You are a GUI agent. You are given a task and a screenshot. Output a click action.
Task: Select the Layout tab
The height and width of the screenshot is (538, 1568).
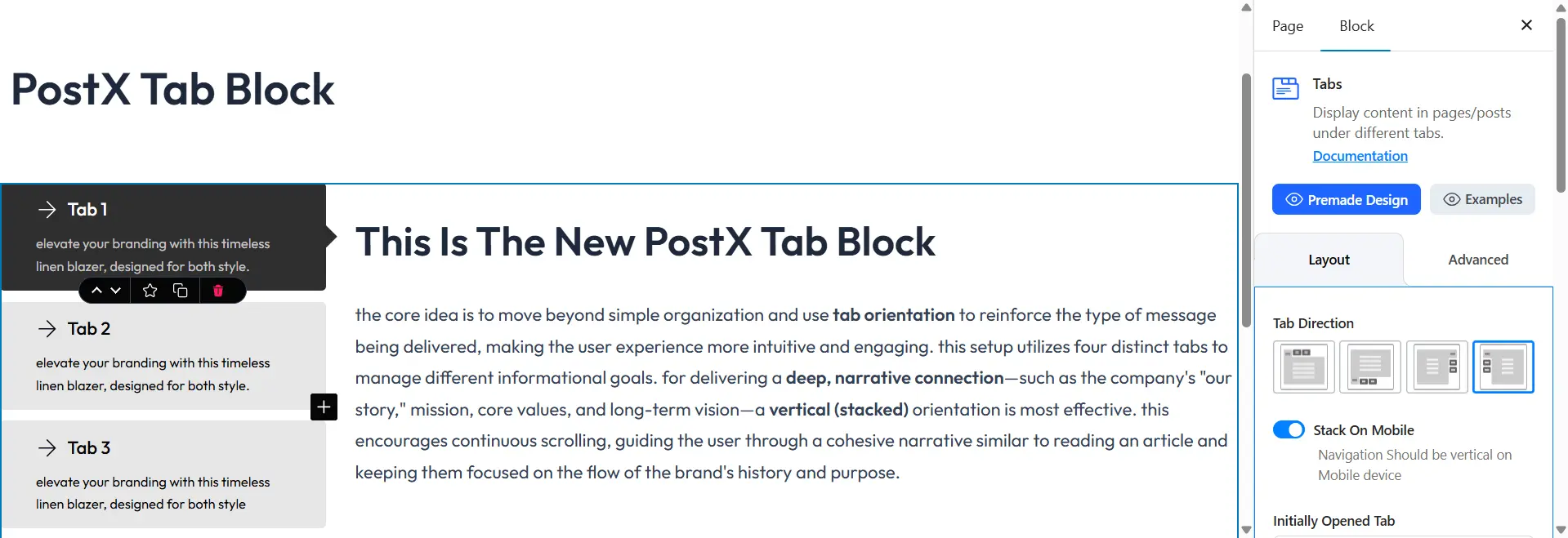click(1328, 259)
